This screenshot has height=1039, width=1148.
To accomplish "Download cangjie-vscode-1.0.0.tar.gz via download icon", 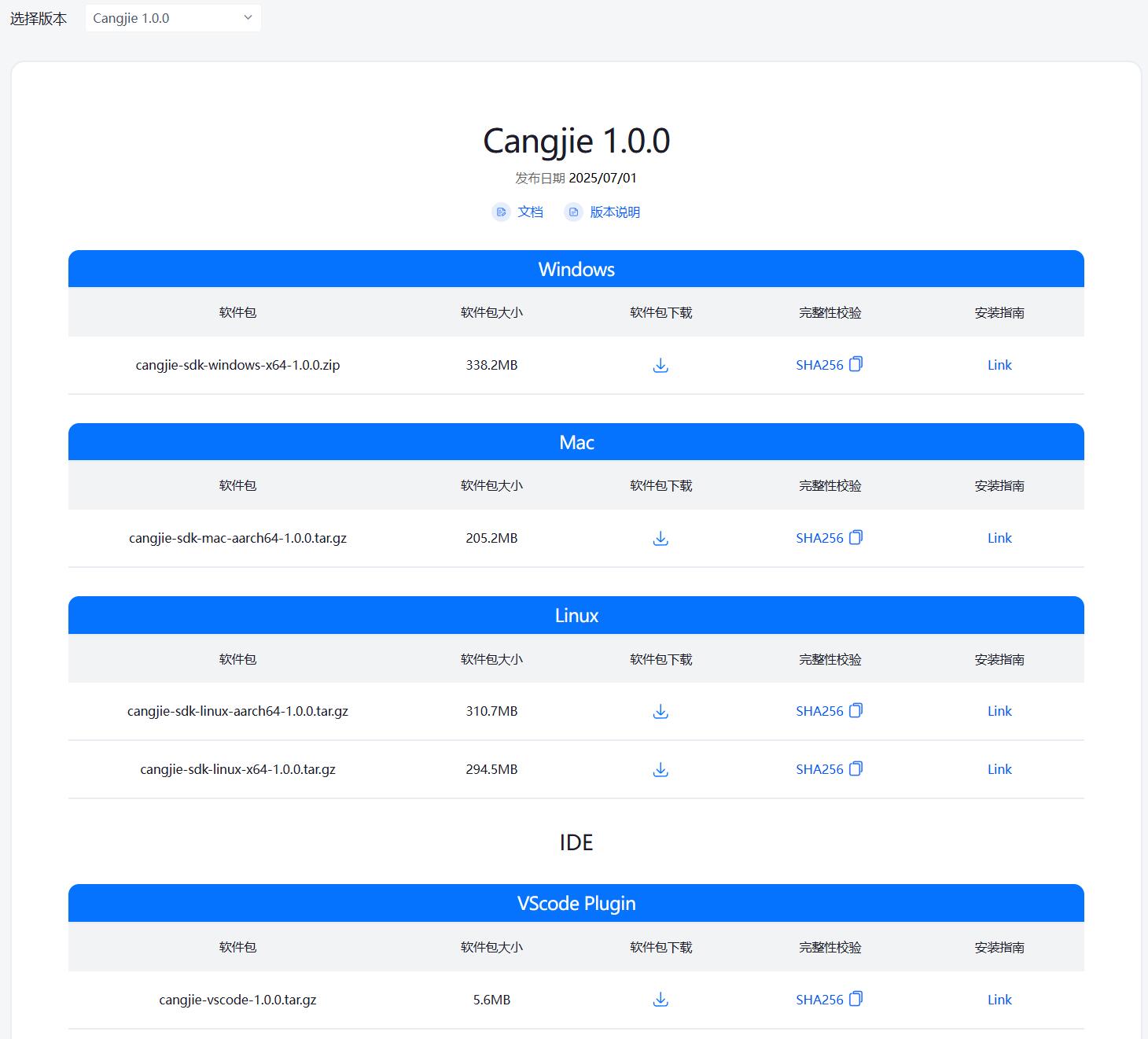I will (x=660, y=1000).
